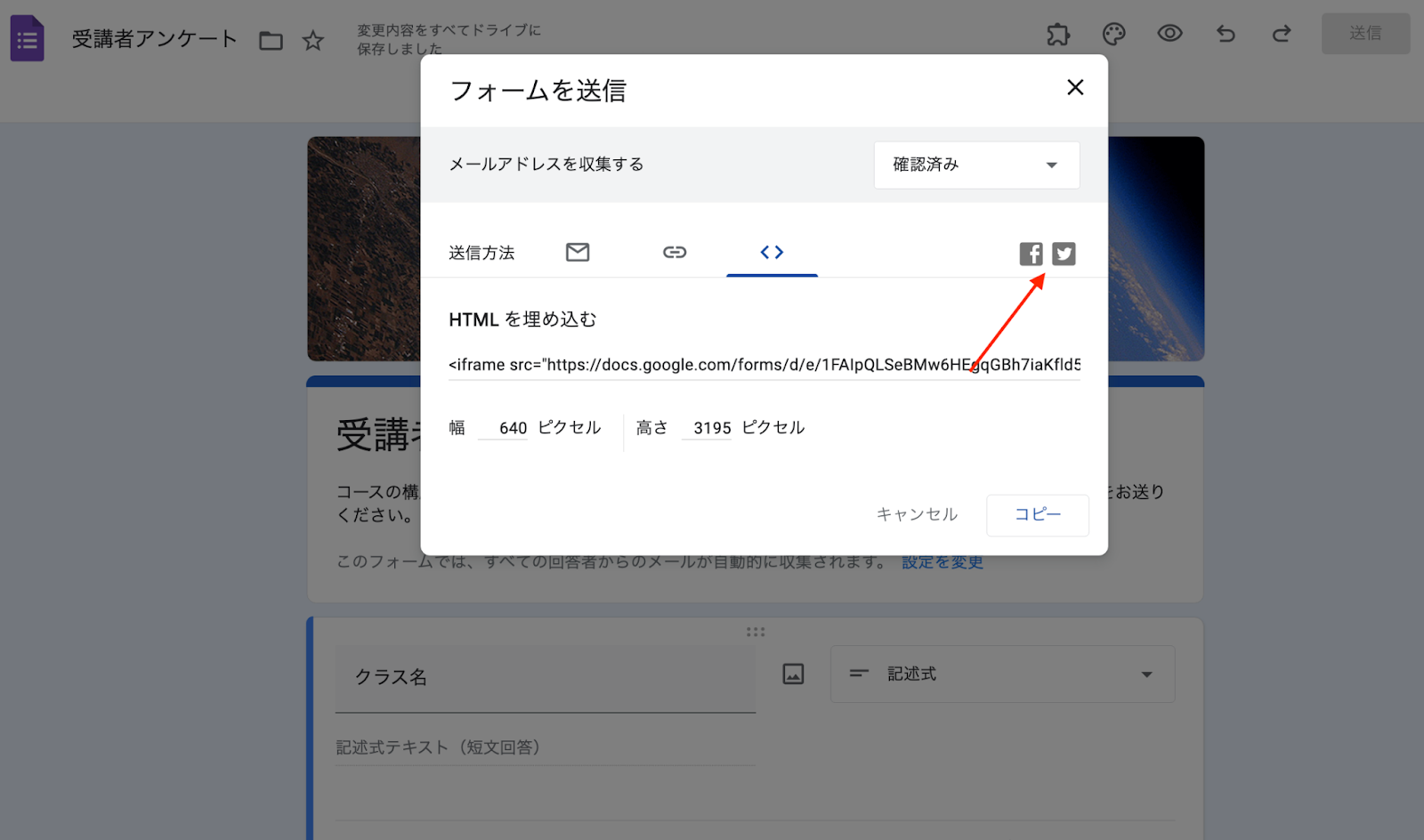Add an image to the クラス名 question

click(792, 674)
